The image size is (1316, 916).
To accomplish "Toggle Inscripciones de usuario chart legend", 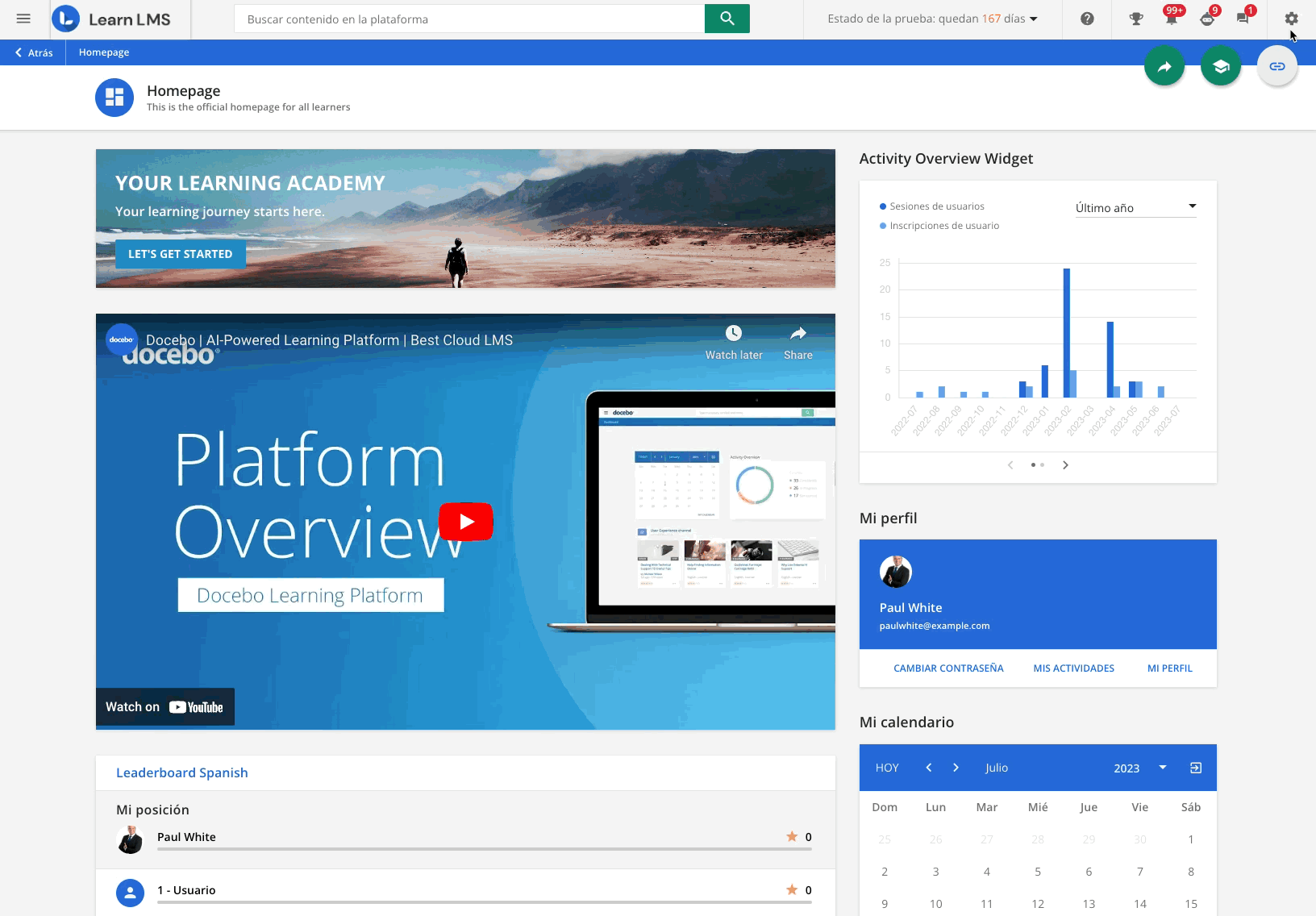I will point(939,226).
